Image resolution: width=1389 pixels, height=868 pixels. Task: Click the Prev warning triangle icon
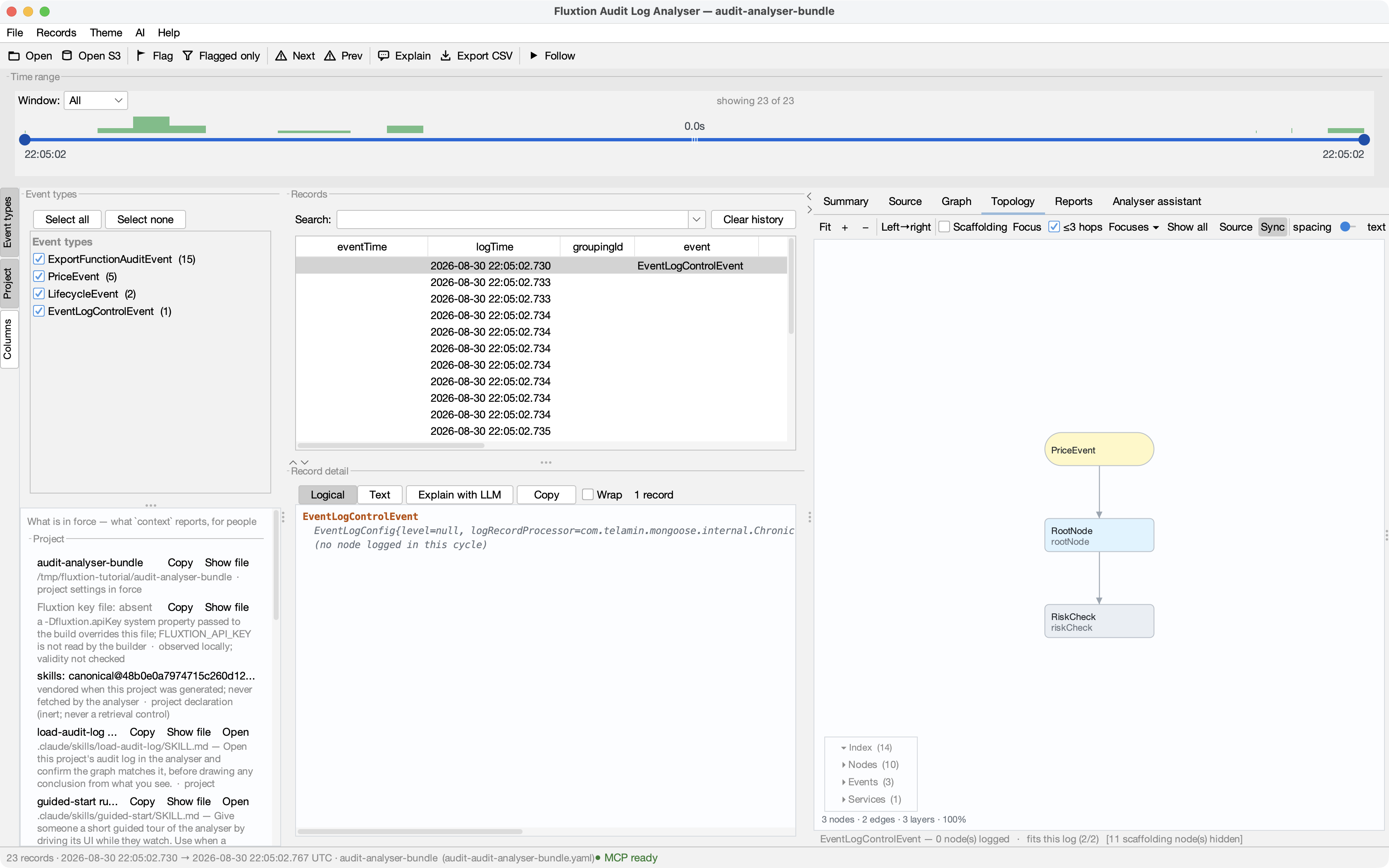329,56
